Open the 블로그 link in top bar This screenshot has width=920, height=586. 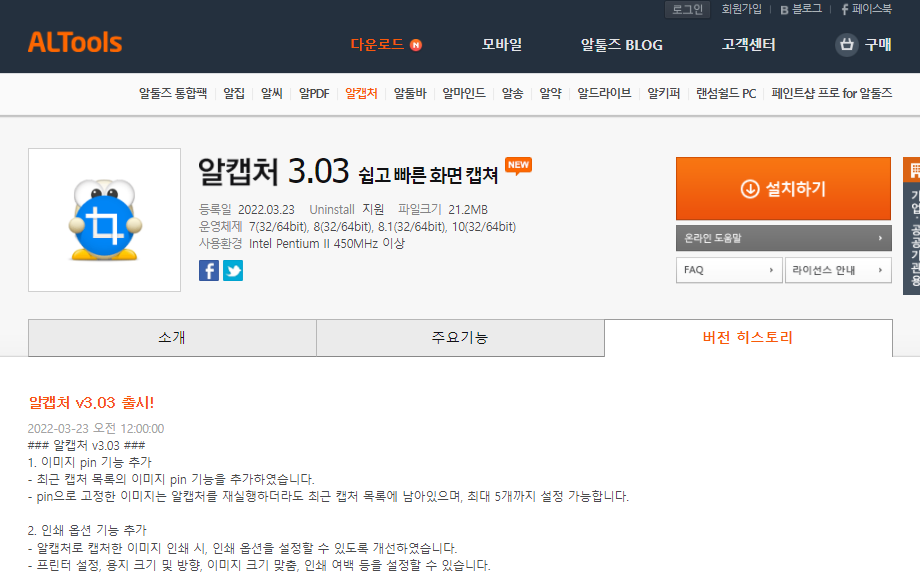pyautogui.click(x=801, y=9)
